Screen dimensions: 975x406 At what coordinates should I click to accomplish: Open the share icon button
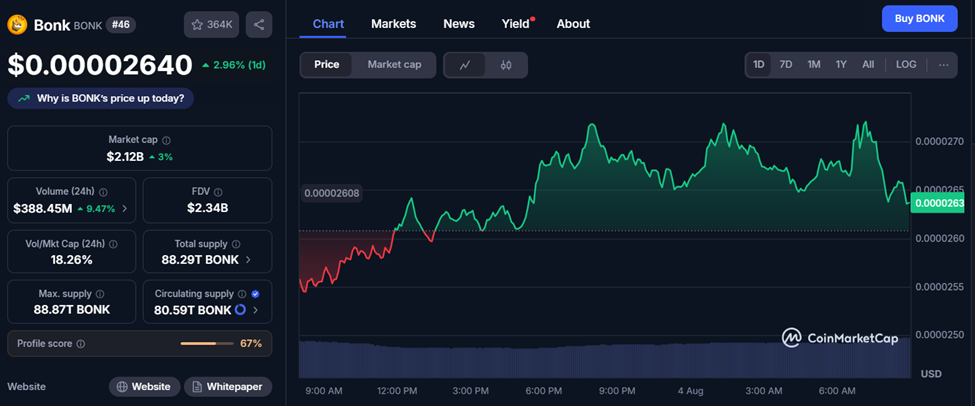[259, 25]
